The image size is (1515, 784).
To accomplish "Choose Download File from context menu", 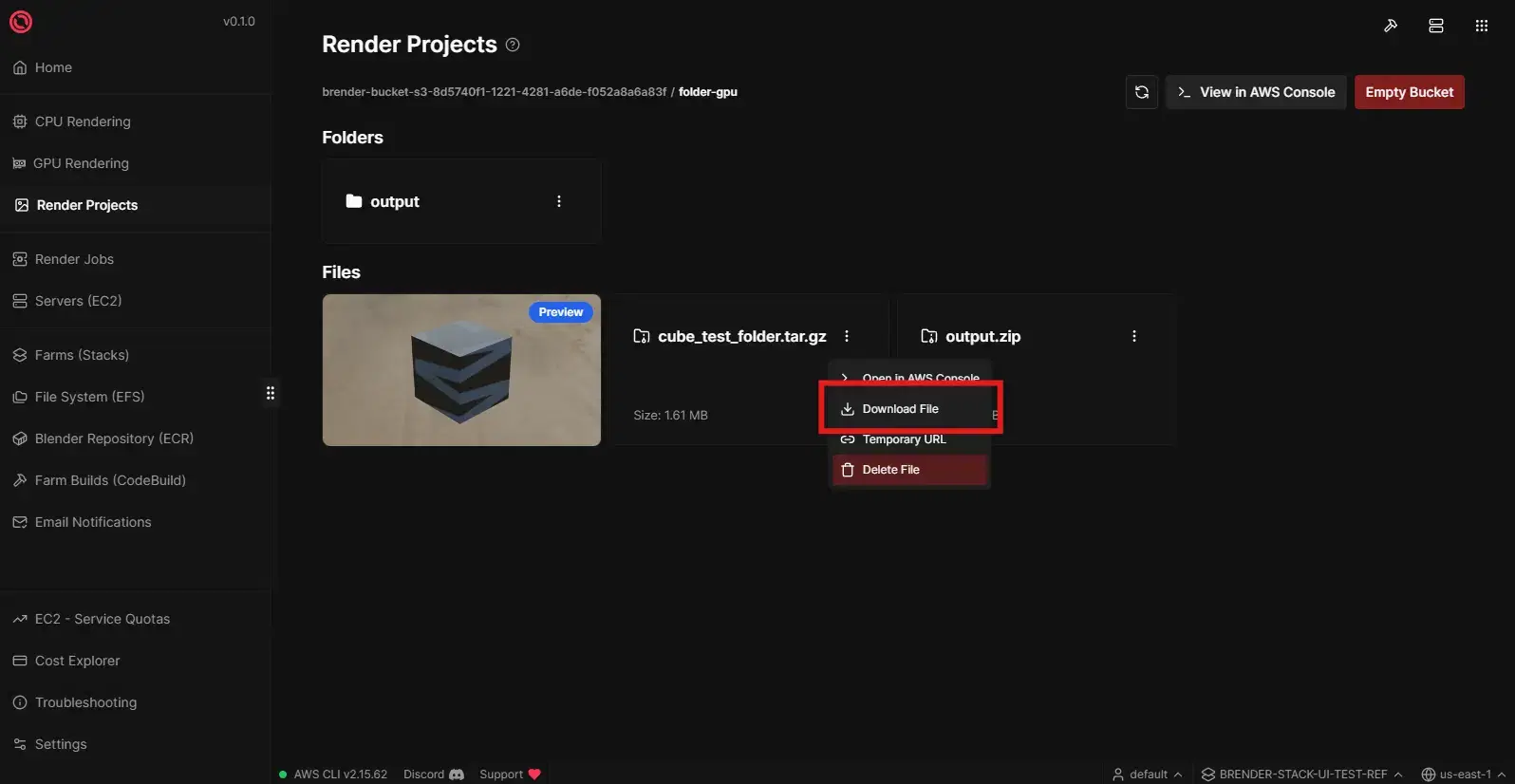I will pos(910,409).
